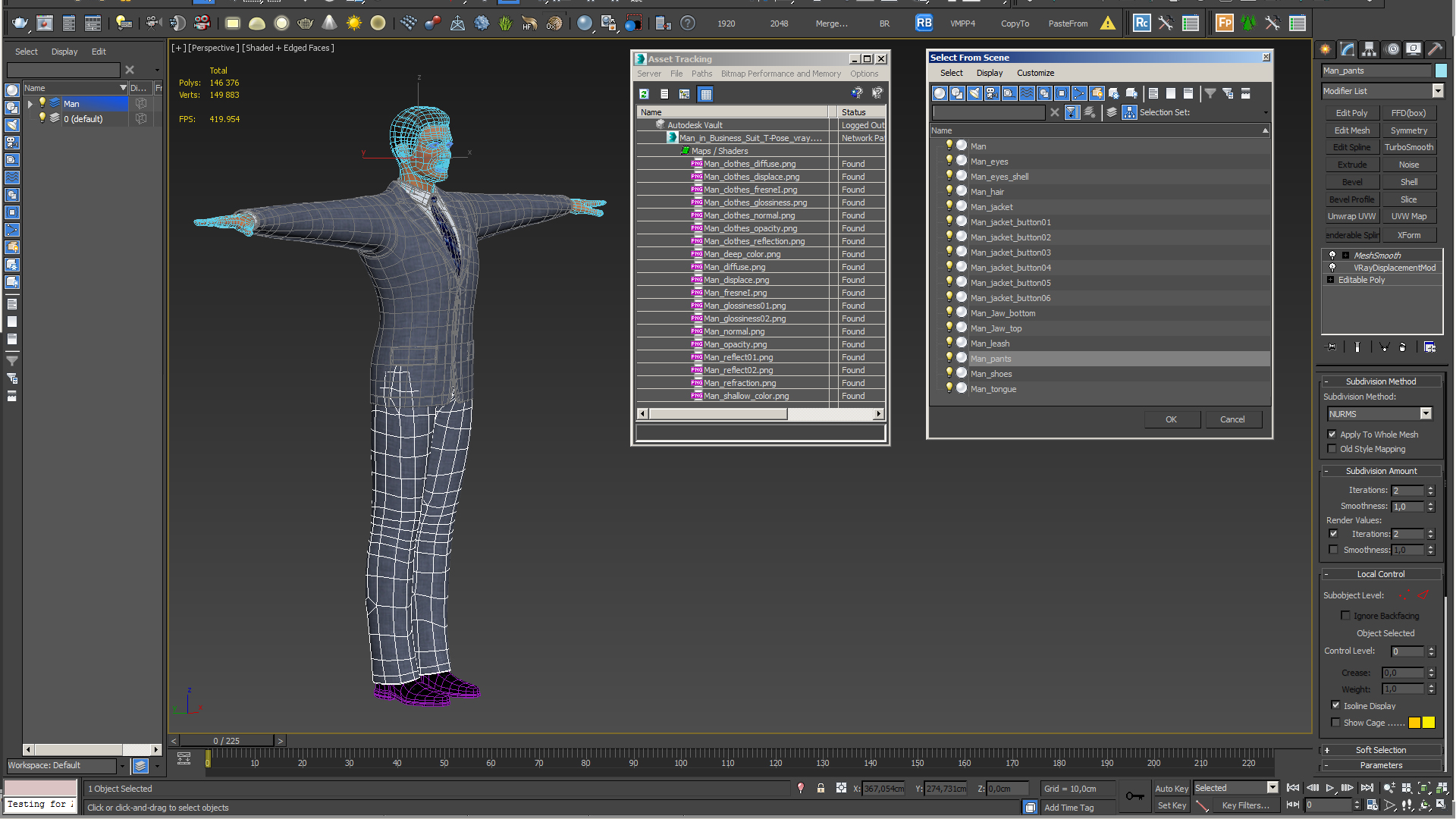Screen dimensions: 1456x819
Task: Open Selection Set dropdown in Select From Scene
Action: (1266, 113)
